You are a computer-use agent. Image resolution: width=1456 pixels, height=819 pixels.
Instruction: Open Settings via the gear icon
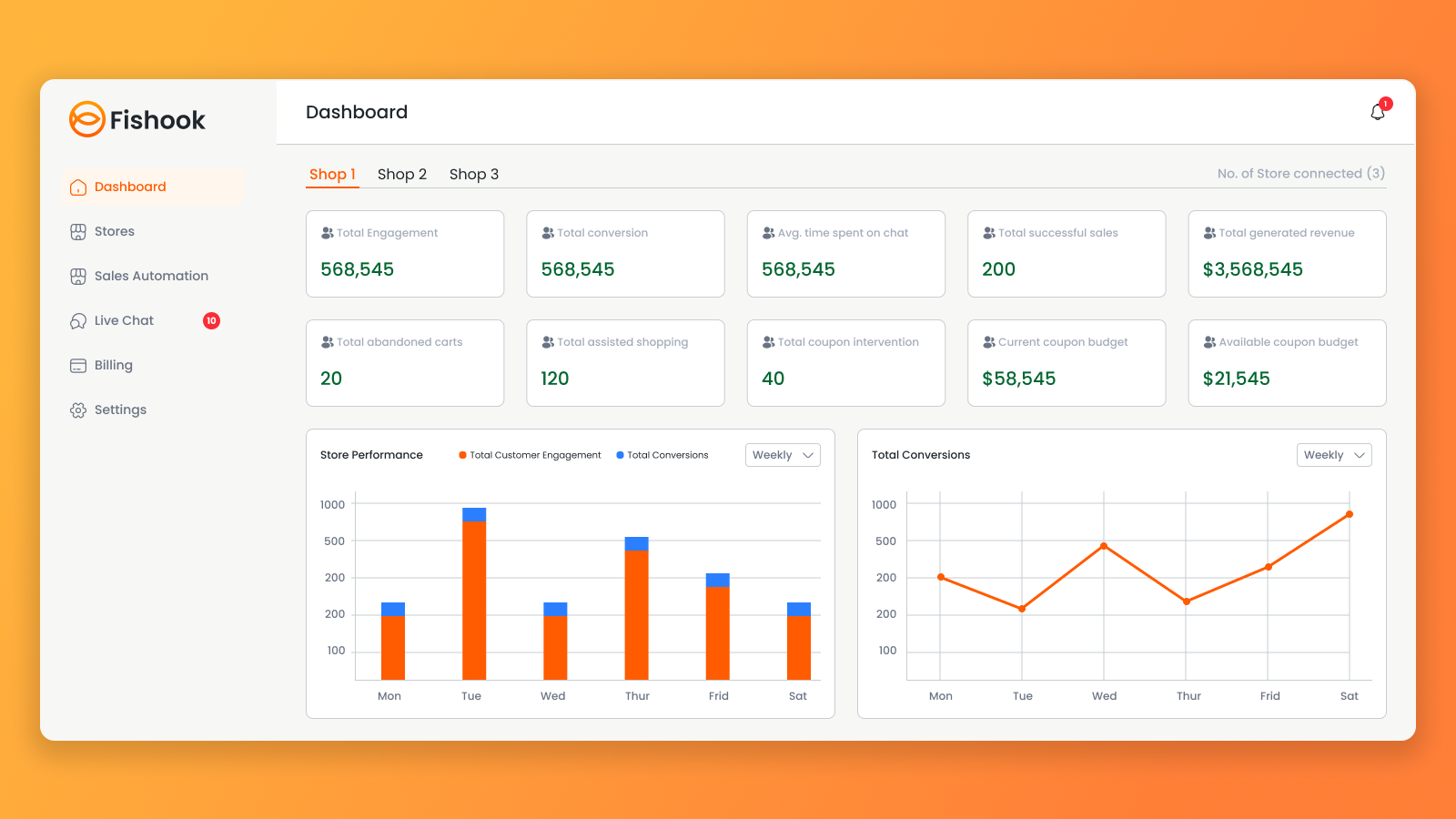click(77, 409)
